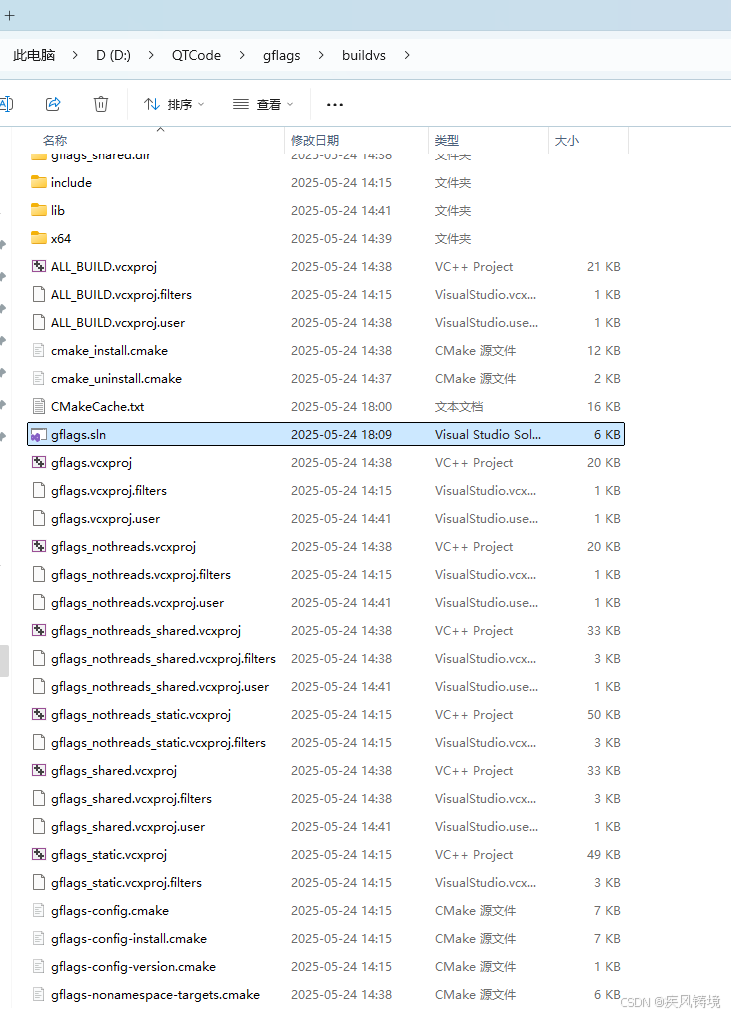The image size is (731, 1015).
Task: Click the gflags_static.vcxproj project icon
Action: point(39,854)
